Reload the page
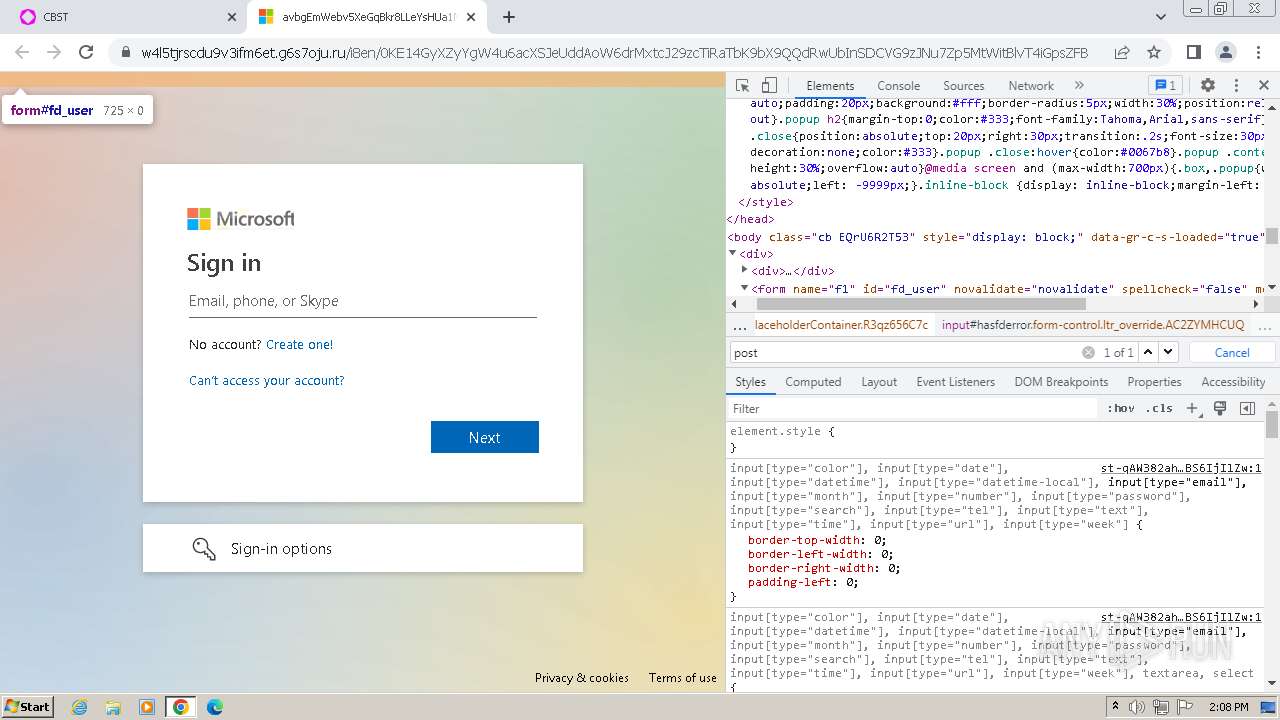This screenshot has width=1280, height=720. point(86,52)
